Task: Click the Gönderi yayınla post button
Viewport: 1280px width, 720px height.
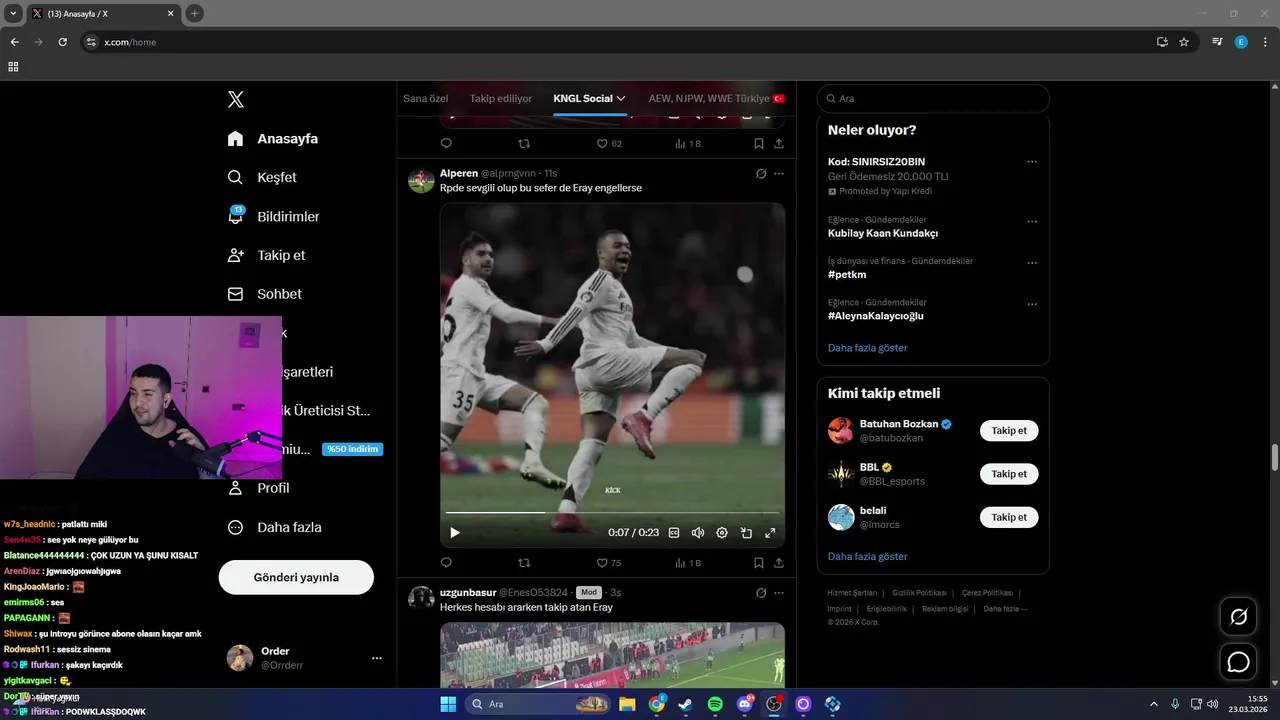Action: [296, 577]
